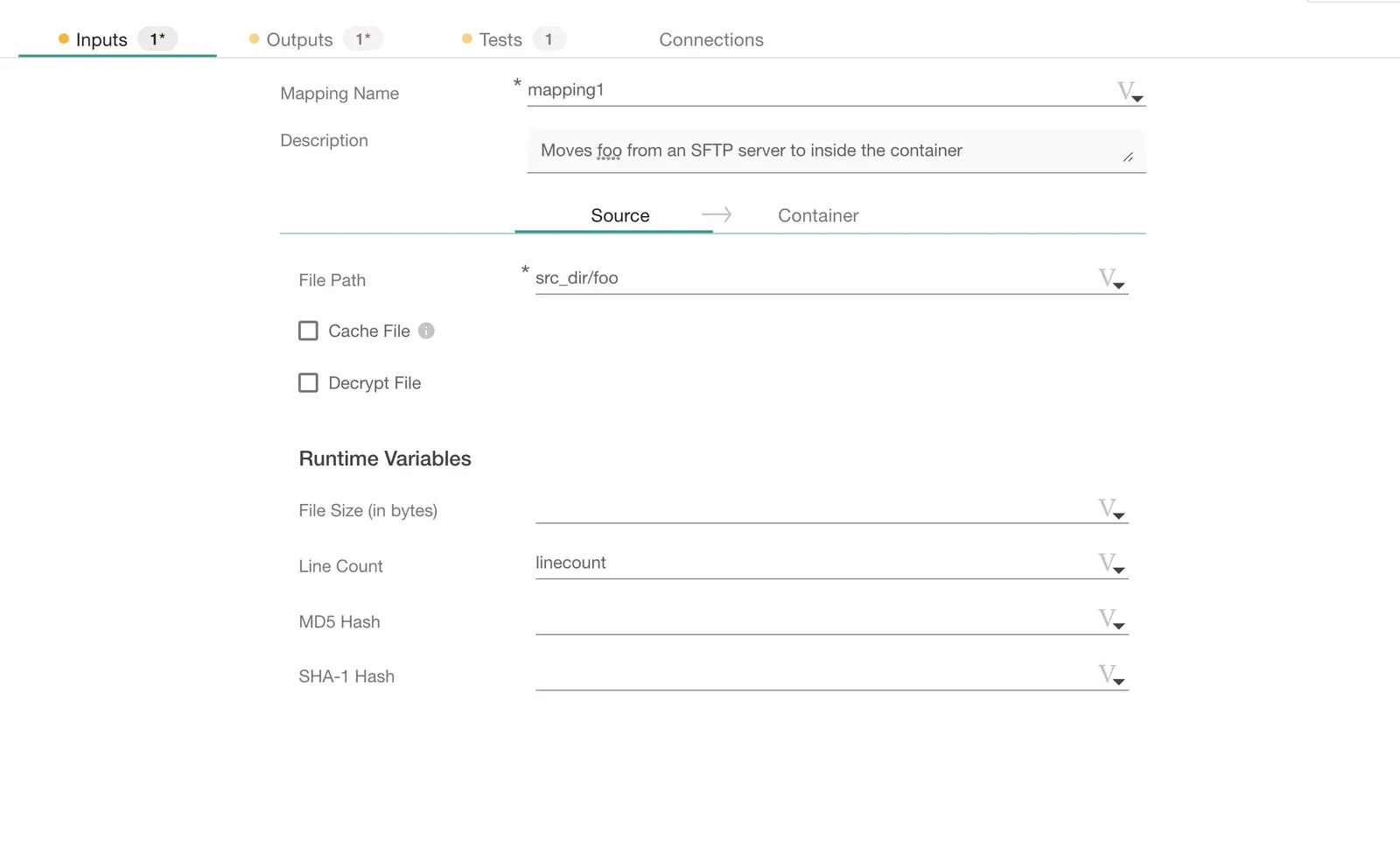The width and height of the screenshot is (1400, 847).
Task: Switch to the Outputs tab
Action: [299, 40]
